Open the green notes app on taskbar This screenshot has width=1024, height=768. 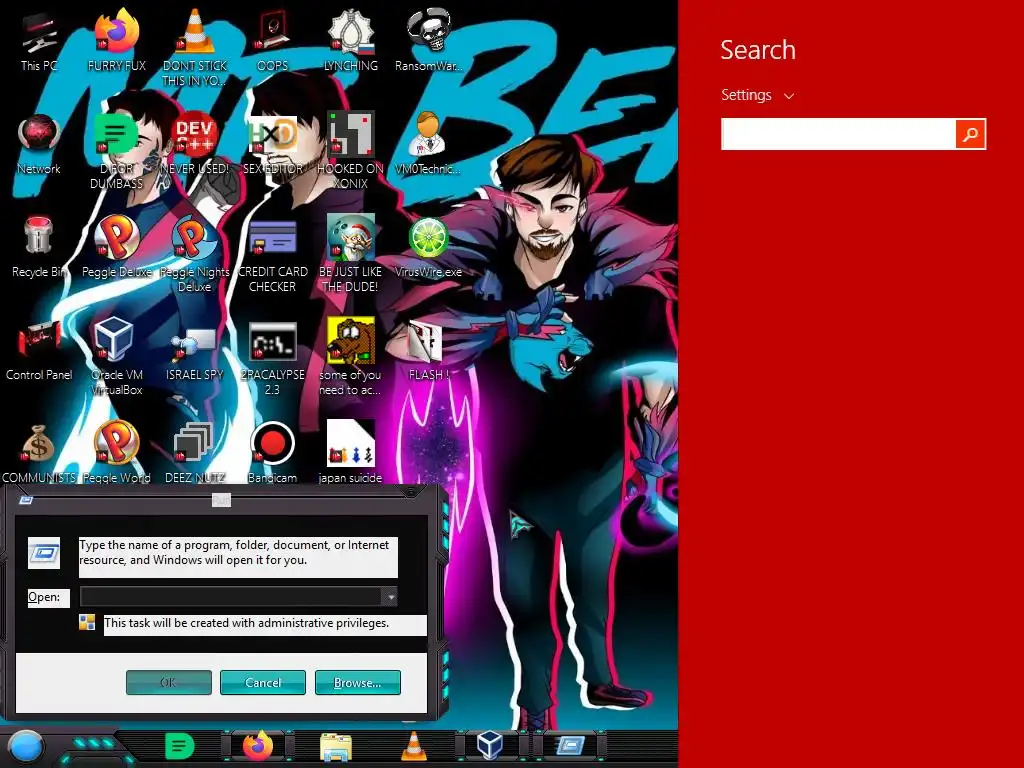point(180,746)
